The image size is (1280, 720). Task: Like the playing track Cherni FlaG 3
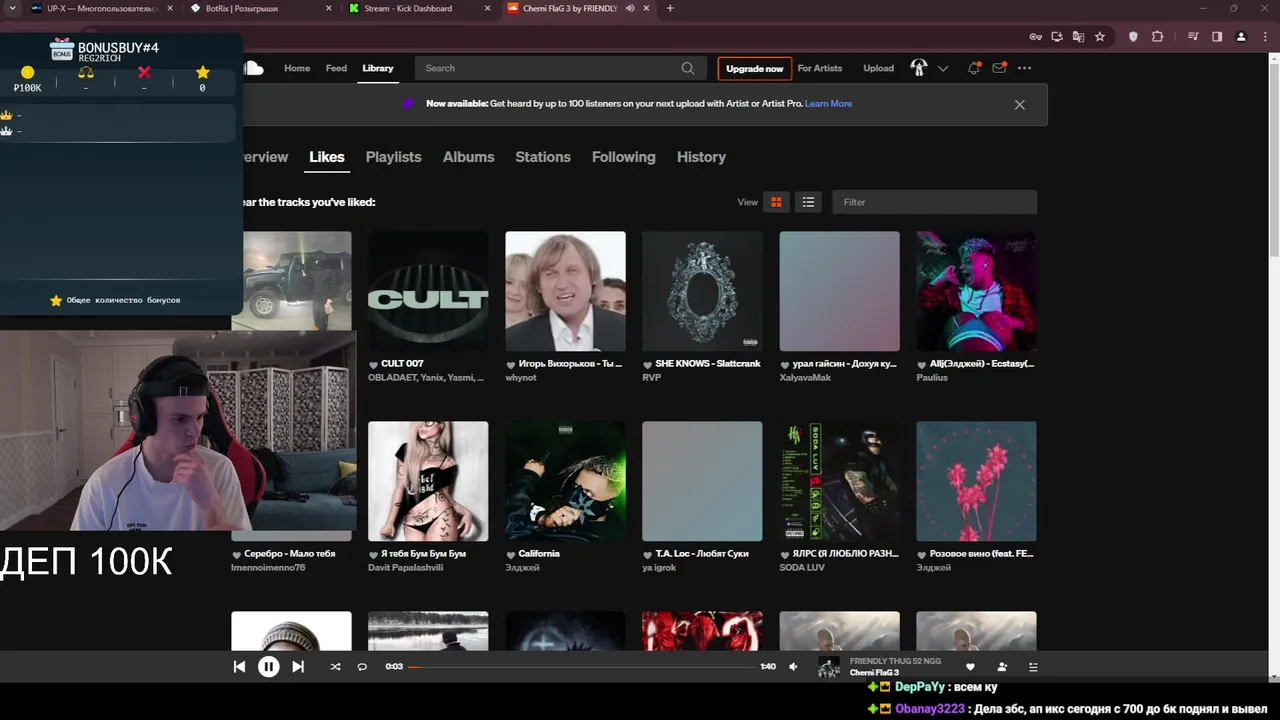click(x=970, y=667)
